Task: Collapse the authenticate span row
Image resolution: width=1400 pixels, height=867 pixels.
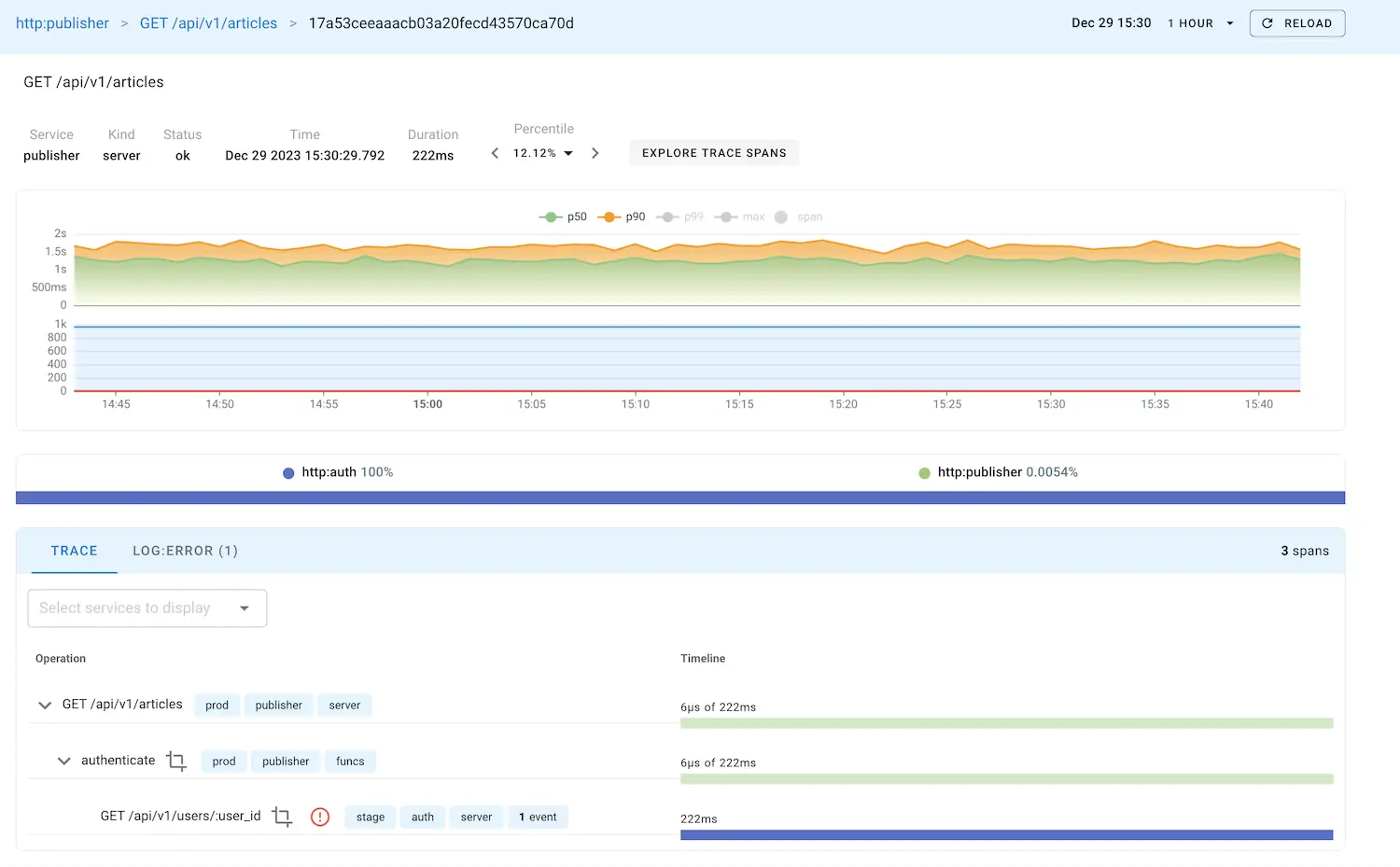Action: click(x=63, y=762)
